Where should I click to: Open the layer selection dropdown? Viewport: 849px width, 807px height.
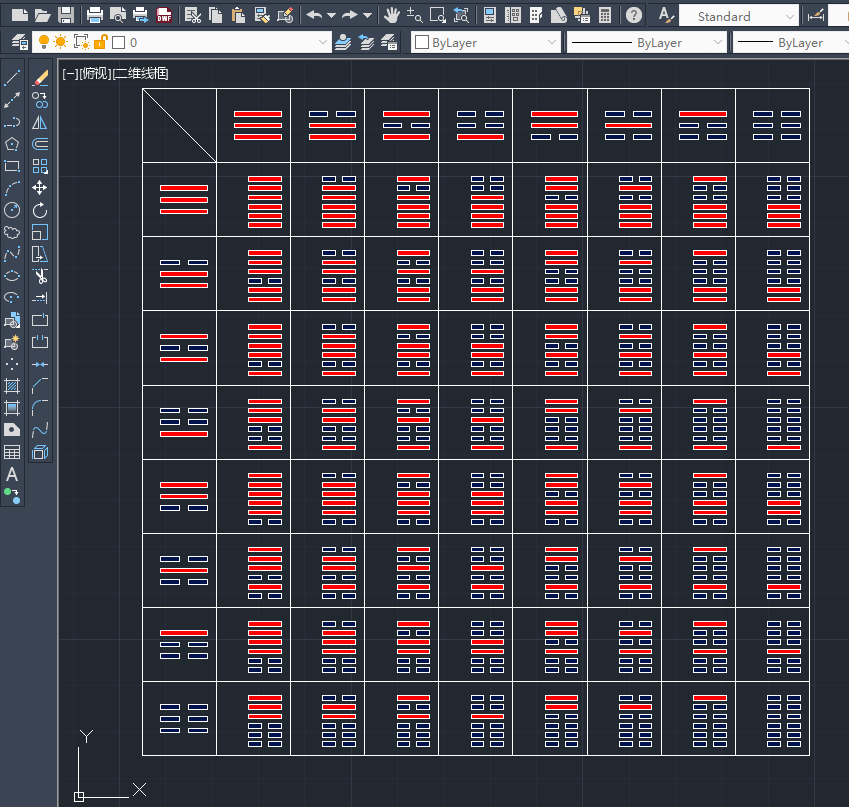[x=322, y=43]
